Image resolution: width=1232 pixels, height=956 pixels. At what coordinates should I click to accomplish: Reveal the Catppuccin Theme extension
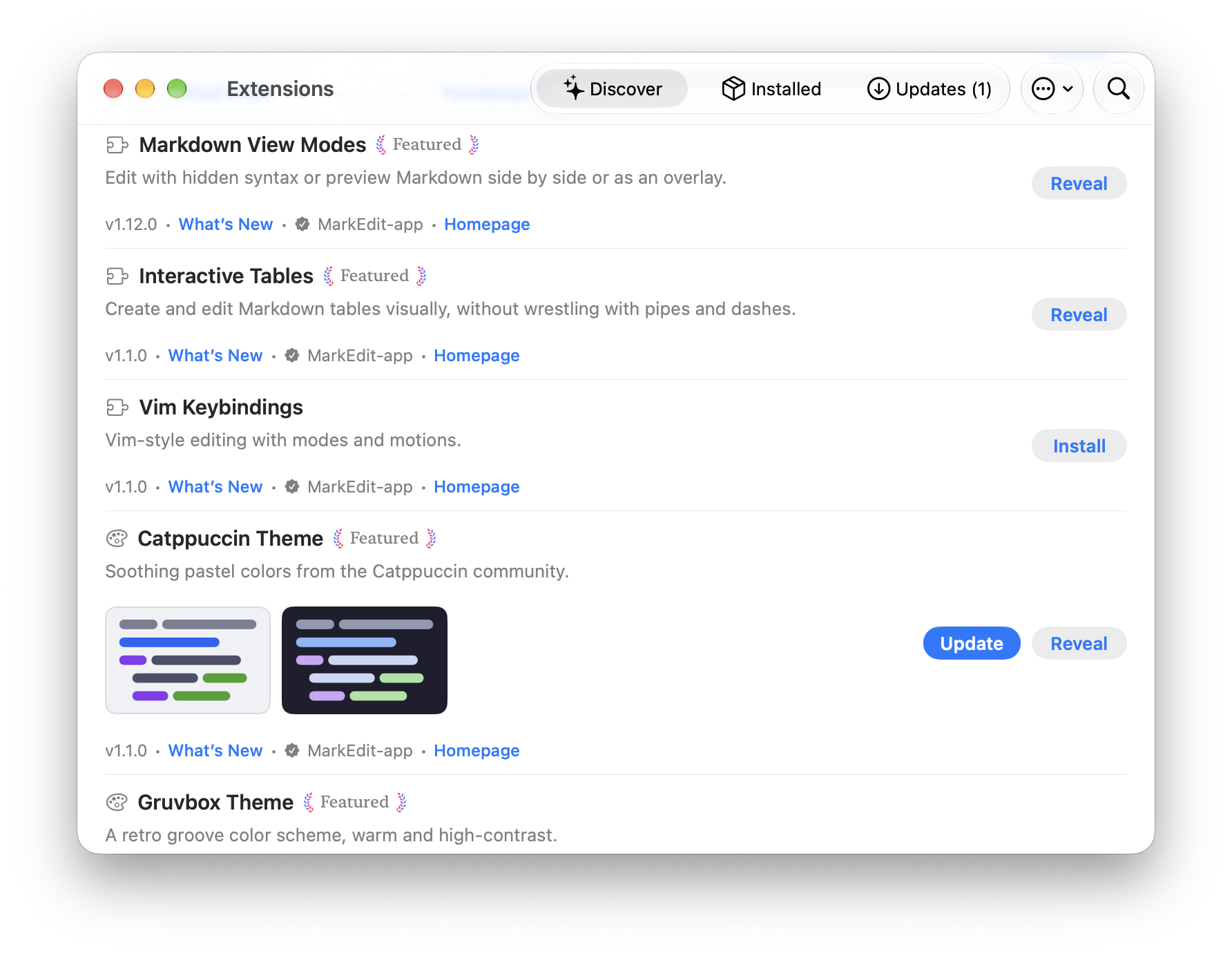tap(1079, 643)
